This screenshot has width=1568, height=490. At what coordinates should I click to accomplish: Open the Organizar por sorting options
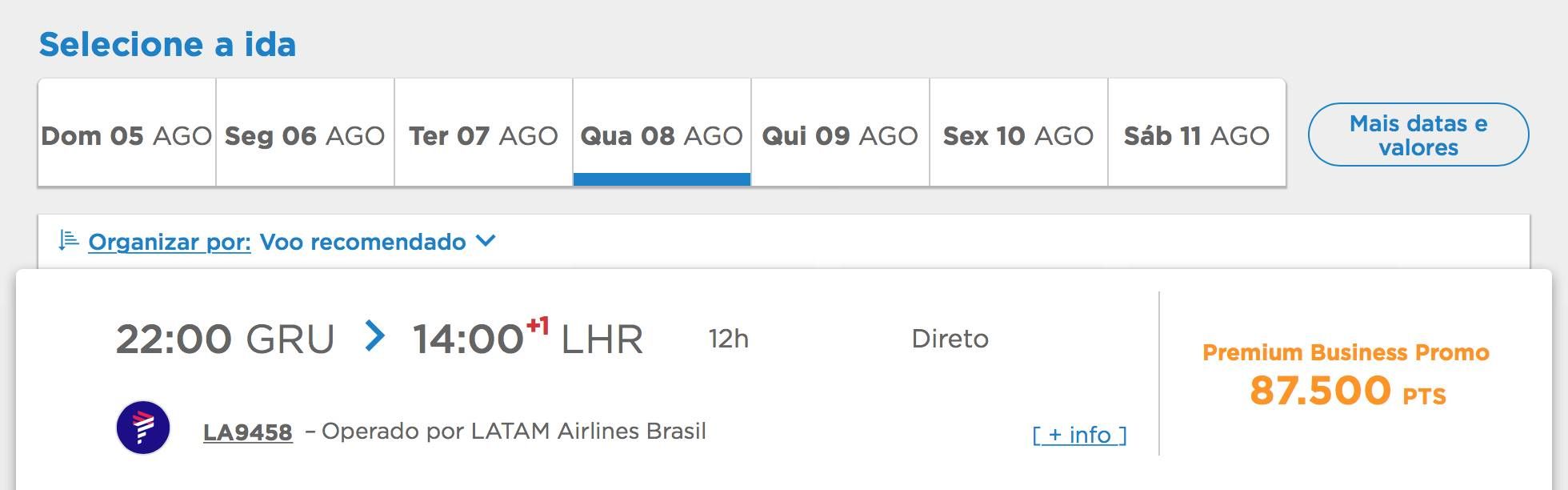(170, 242)
